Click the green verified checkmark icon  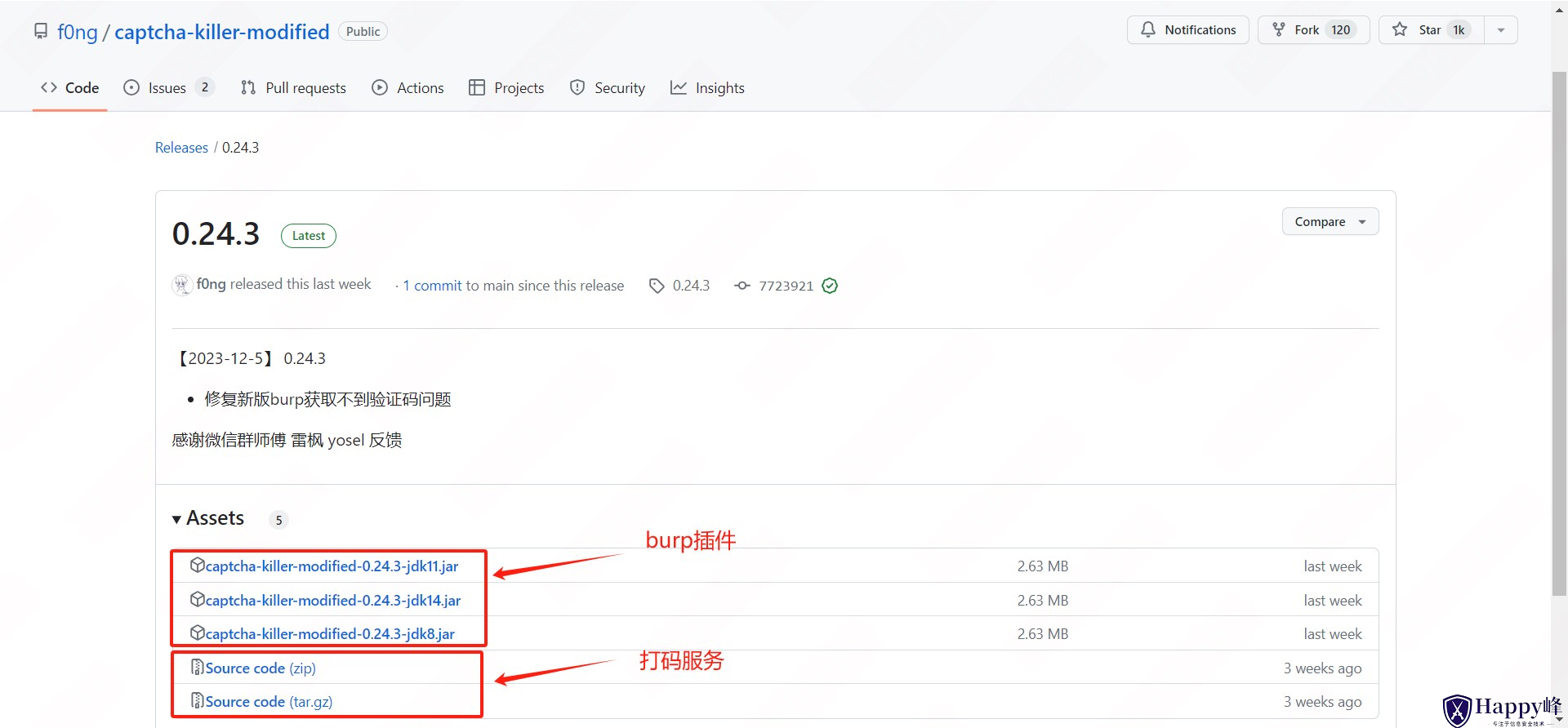point(830,286)
